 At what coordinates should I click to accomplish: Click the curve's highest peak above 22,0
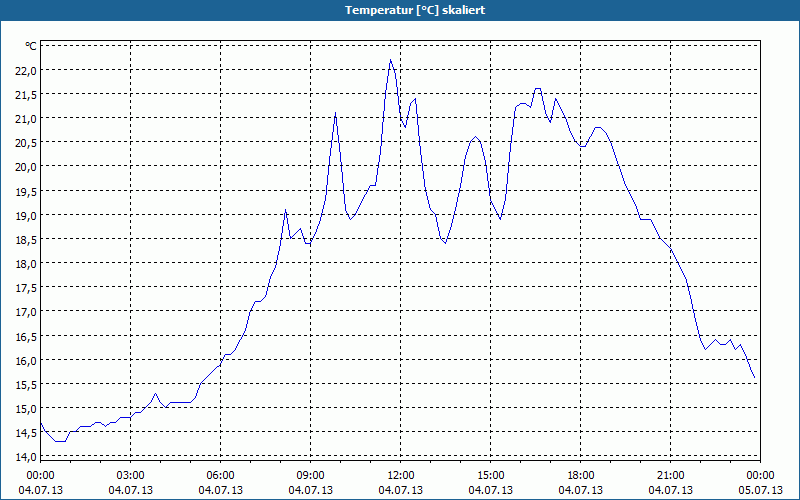390,60
